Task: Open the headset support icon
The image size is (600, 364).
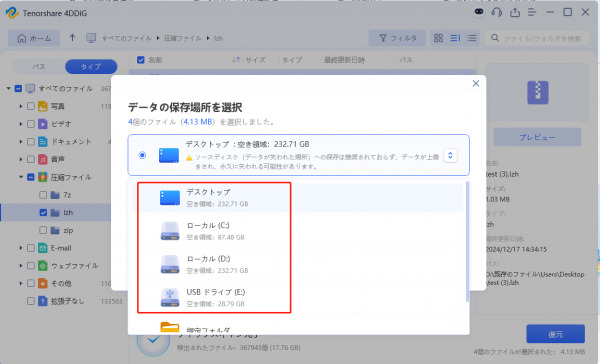Action: (x=497, y=12)
